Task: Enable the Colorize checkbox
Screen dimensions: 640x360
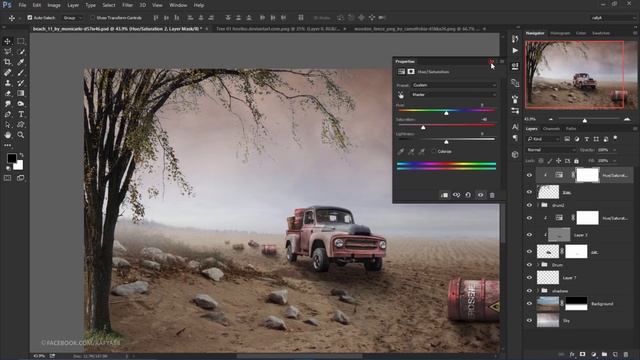Action: tap(433, 151)
